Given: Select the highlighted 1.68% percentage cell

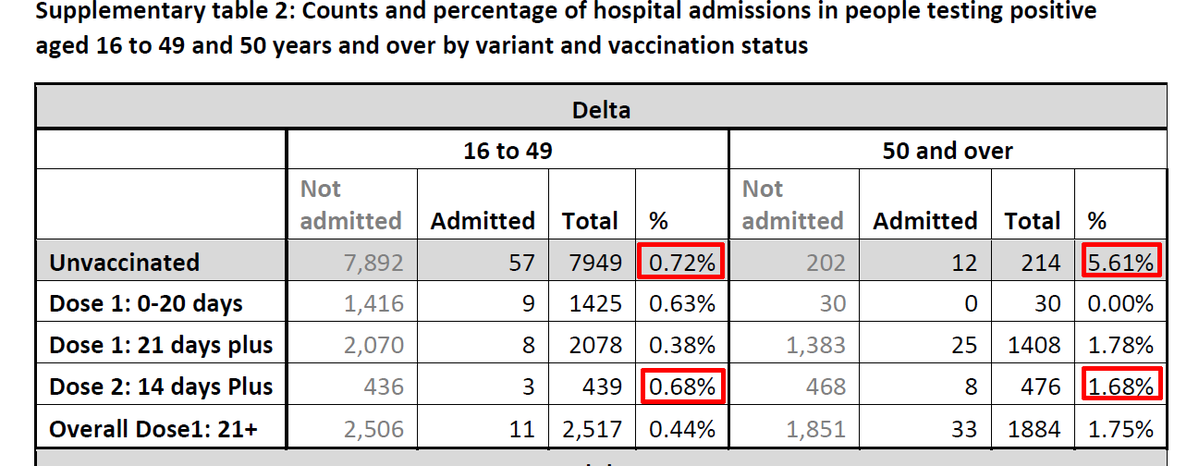Looking at the screenshot, I should pyautogui.click(x=1120, y=387).
